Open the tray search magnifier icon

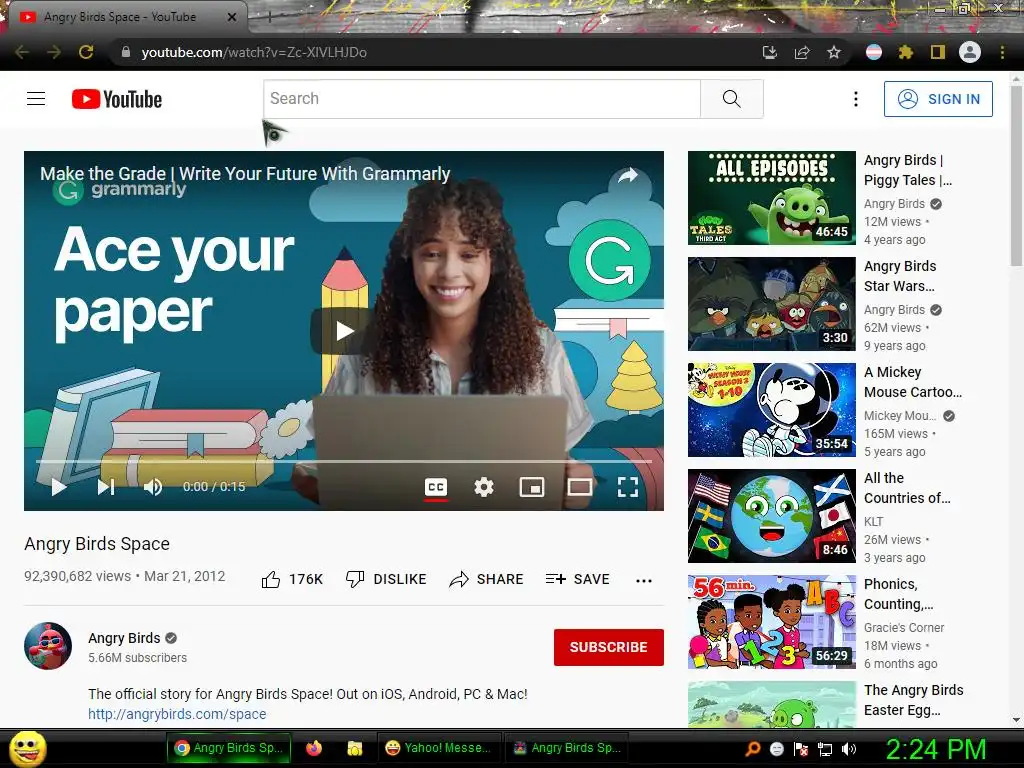[753, 749]
